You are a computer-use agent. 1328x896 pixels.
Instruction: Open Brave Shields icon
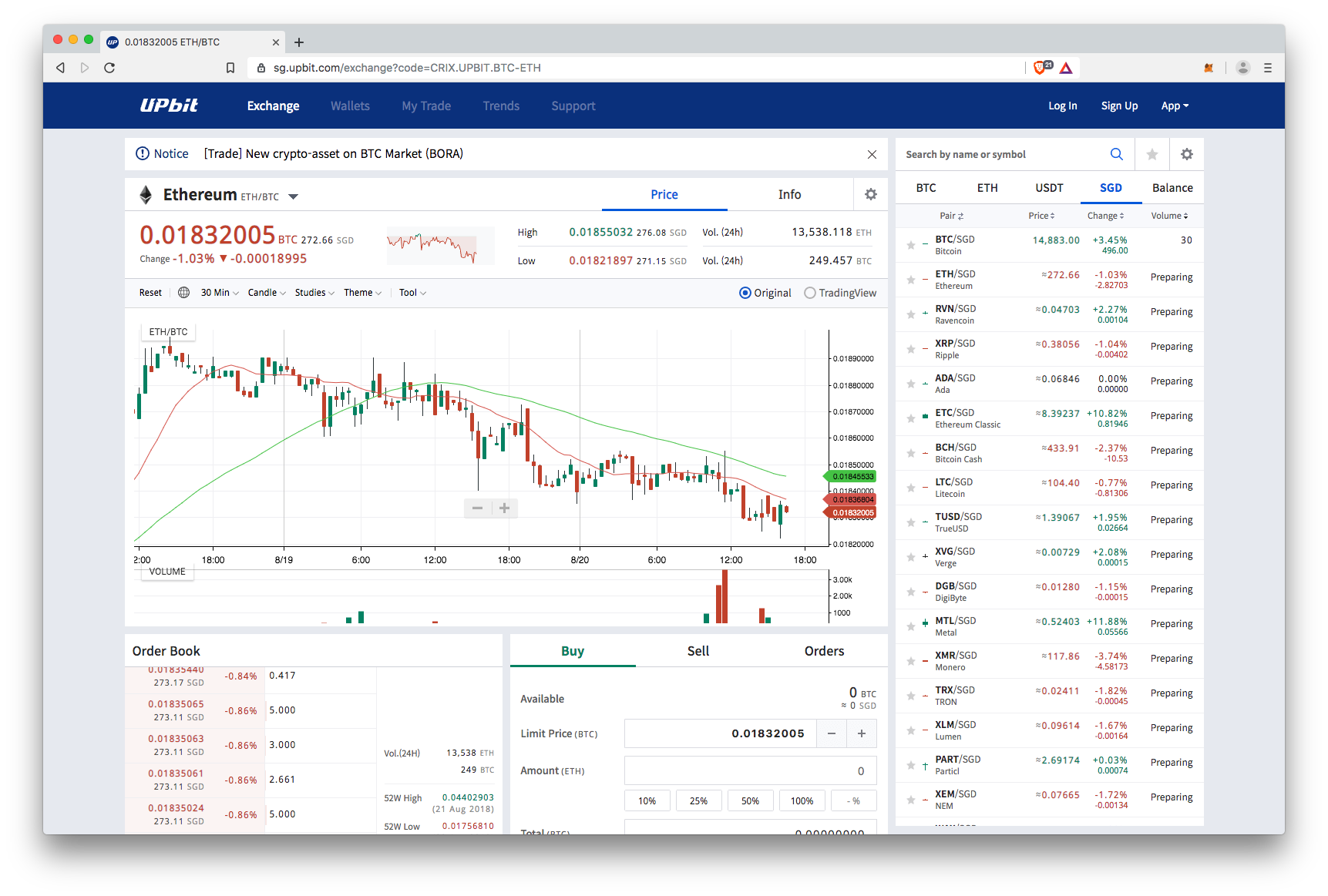click(x=1041, y=68)
